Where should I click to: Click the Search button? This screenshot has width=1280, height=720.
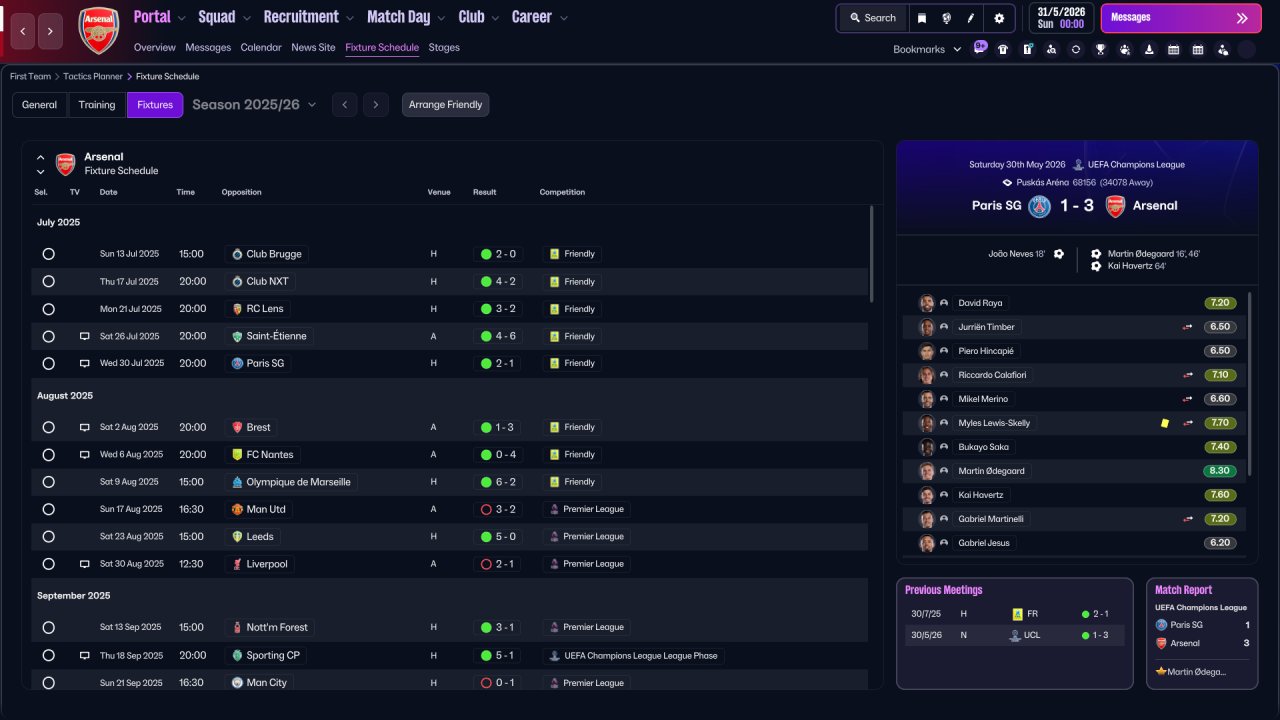pos(873,18)
